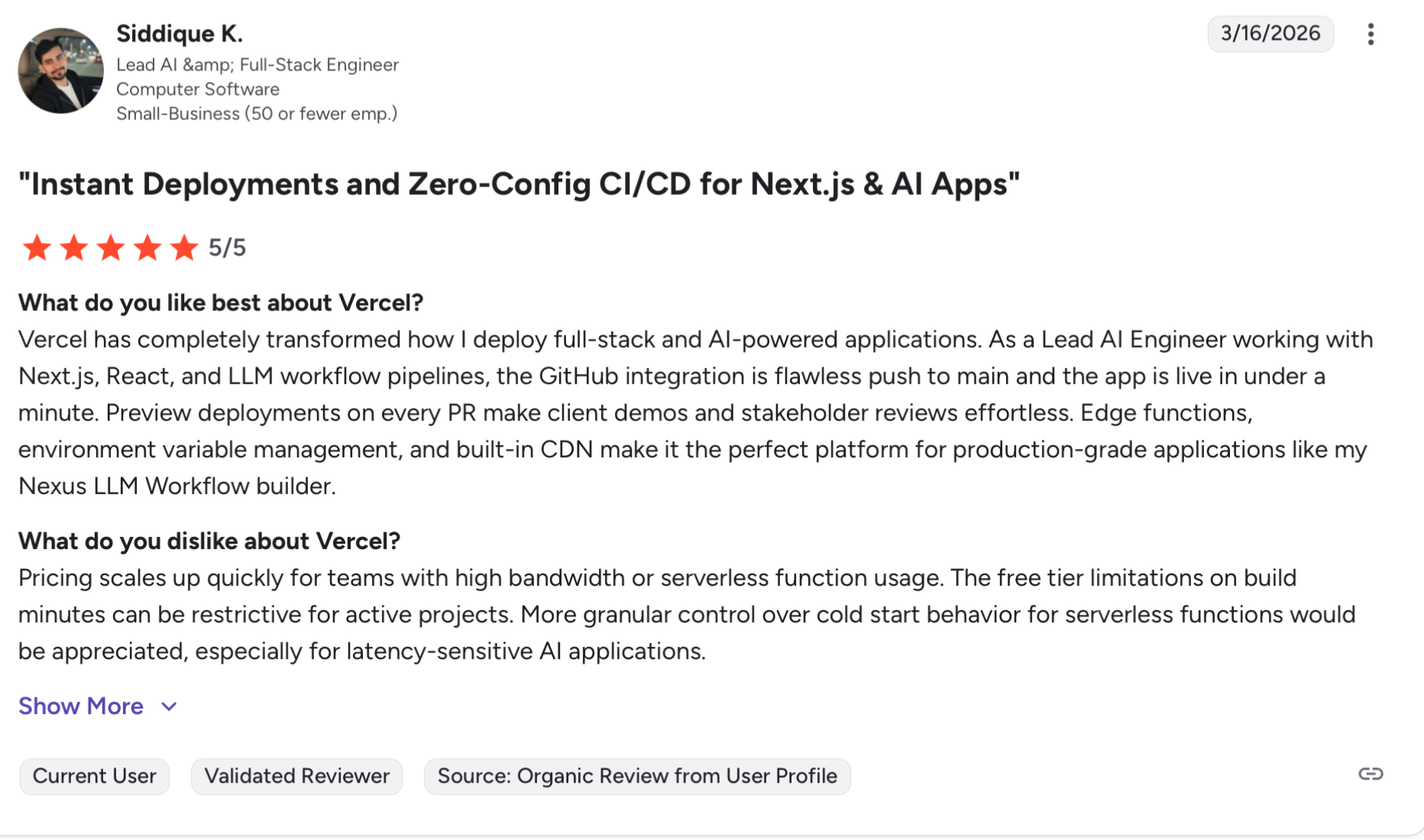Click the Computer Software industry label
This screenshot has height=840, width=1424.
pyautogui.click(x=198, y=89)
